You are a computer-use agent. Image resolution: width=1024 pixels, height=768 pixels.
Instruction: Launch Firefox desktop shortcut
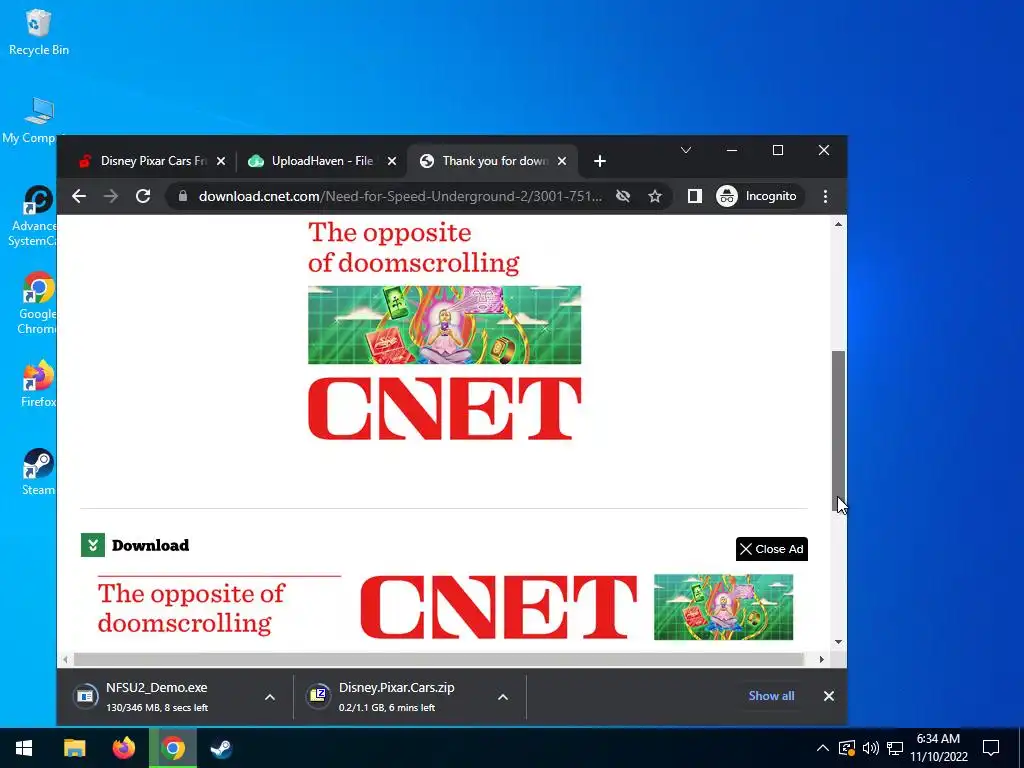click(39, 384)
